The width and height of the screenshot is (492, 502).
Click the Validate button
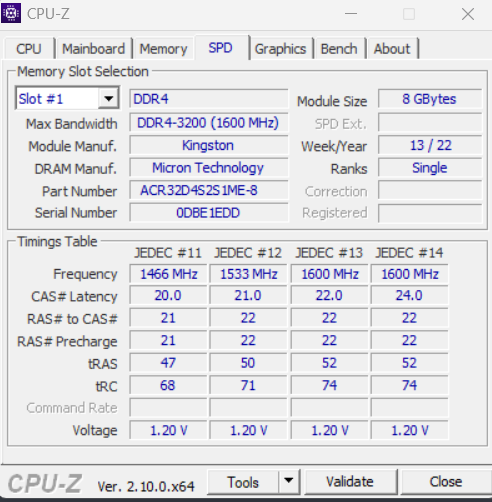coord(350,482)
